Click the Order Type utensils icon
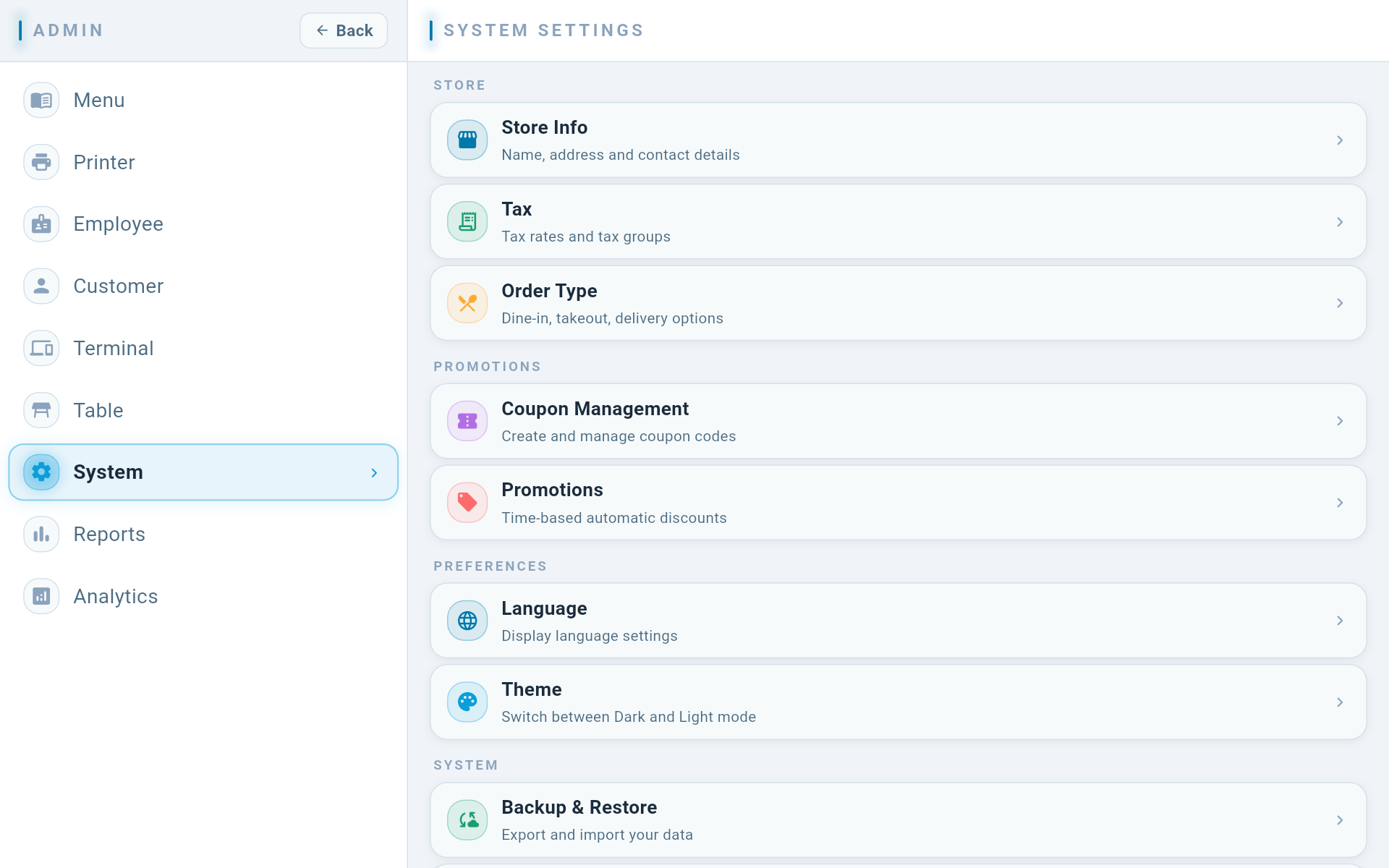Image resolution: width=1389 pixels, height=868 pixels. click(x=467, y=303)
